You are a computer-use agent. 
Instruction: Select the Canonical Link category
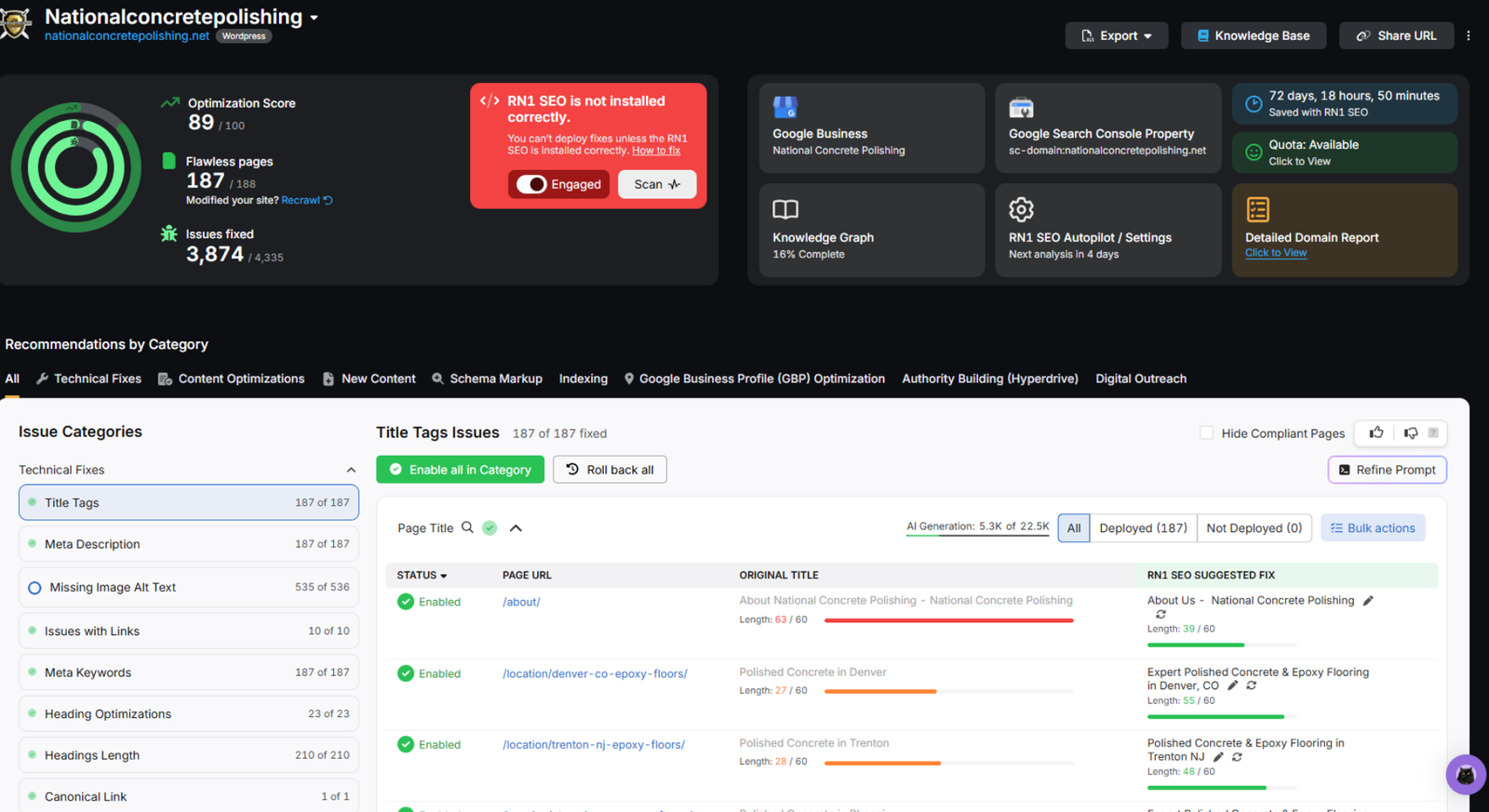(189, 796)
